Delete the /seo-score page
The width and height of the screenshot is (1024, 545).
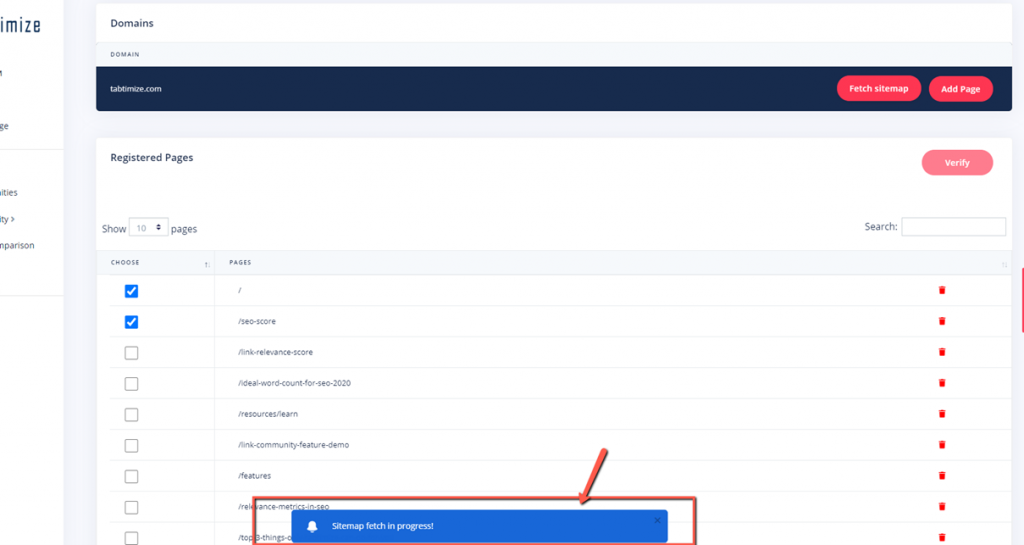click(942, 321)
